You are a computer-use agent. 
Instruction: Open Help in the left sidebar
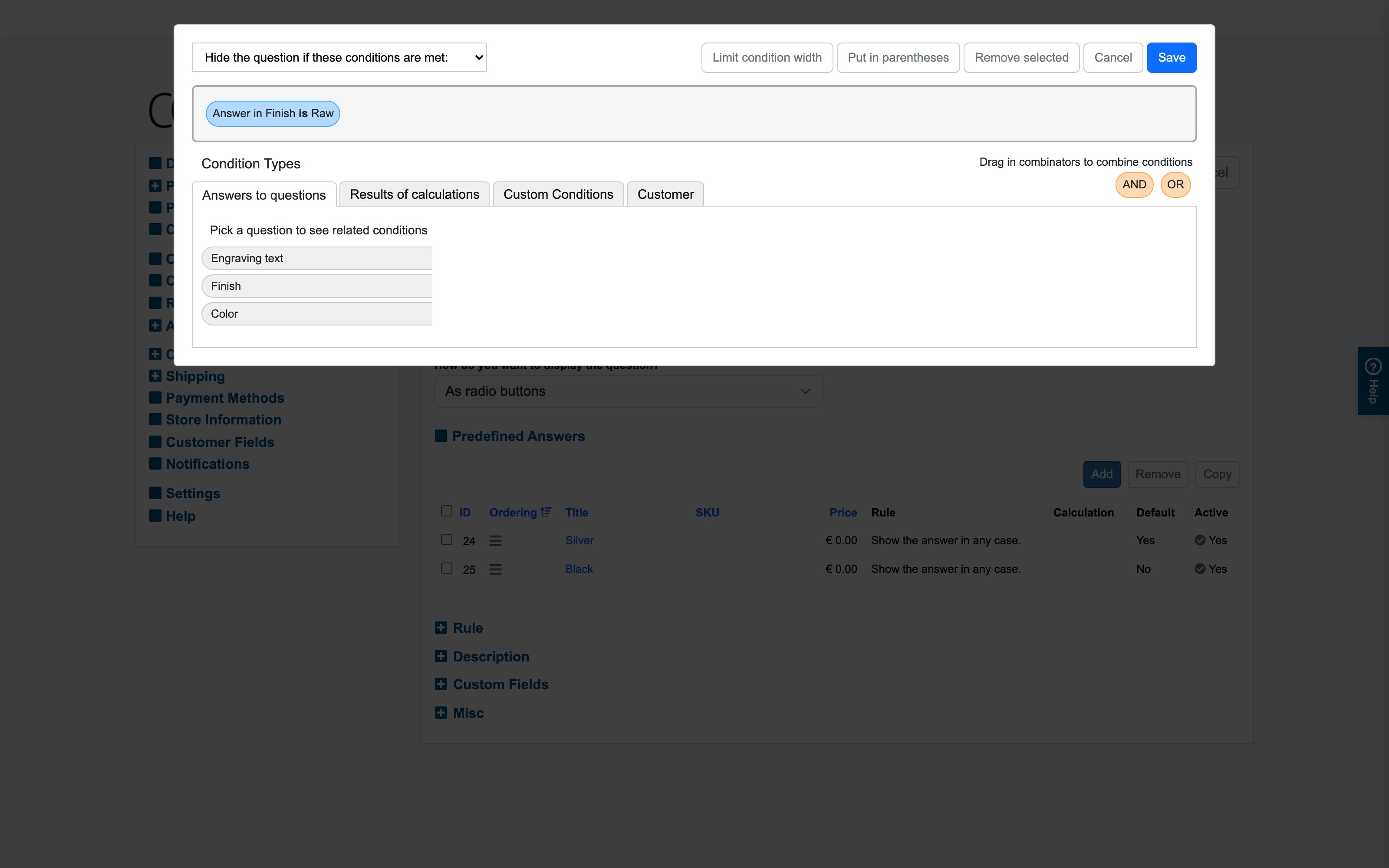(x=181, y=516)
